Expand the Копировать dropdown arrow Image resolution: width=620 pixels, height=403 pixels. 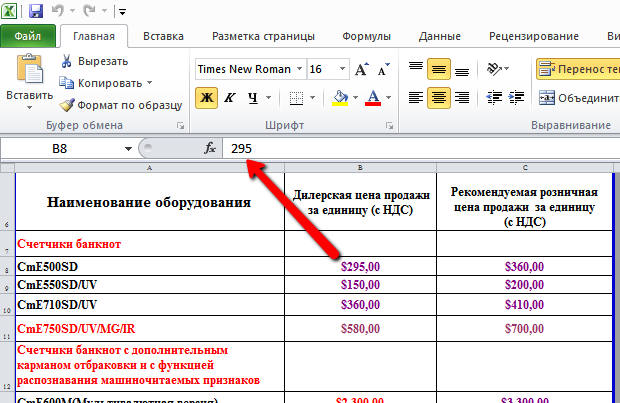(x=149, y=83)
